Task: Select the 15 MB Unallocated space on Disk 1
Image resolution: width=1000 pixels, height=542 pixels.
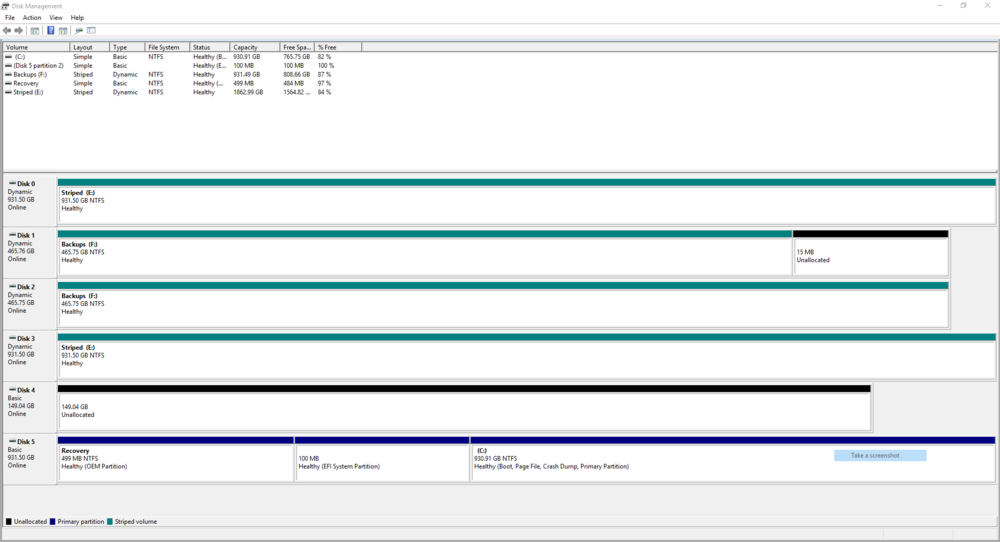Action: (x=870, y=256)
